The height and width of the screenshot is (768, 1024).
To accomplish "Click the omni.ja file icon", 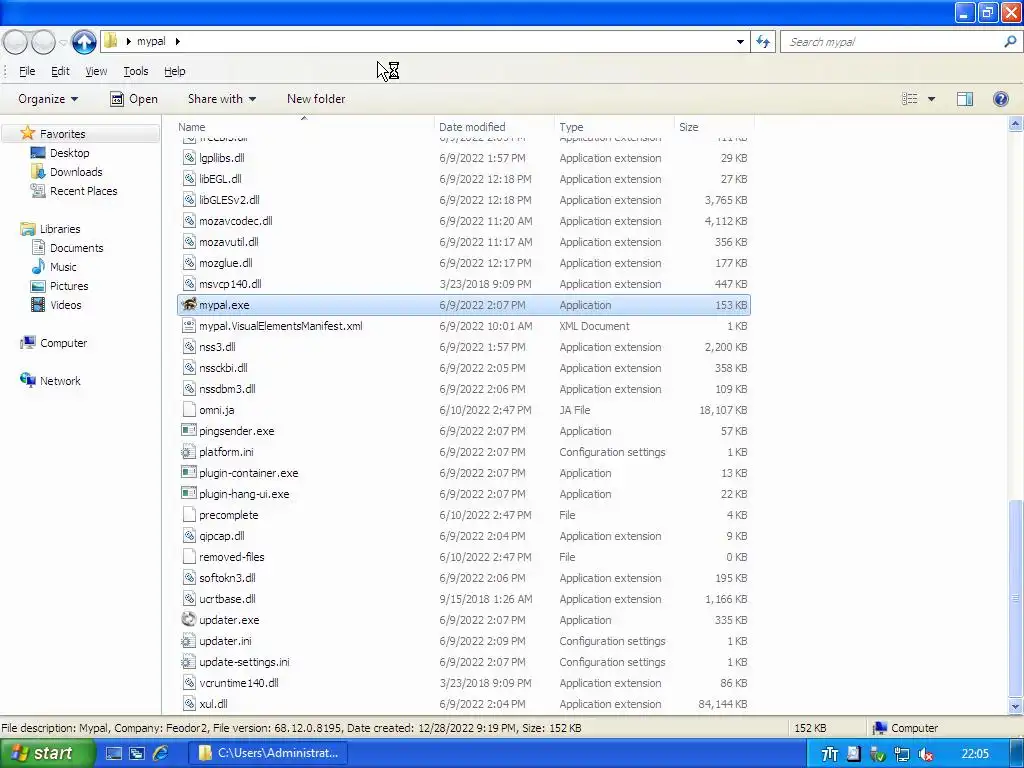I will 189,409.
